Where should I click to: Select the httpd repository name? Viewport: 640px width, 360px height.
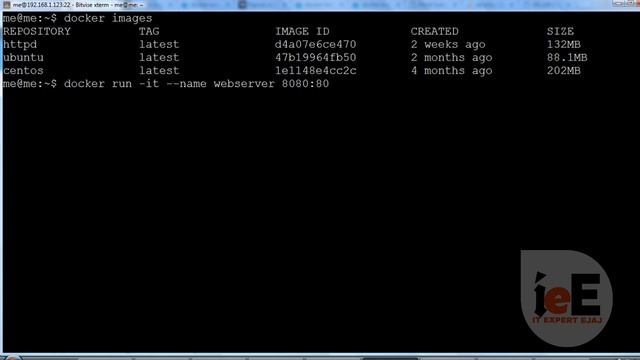coord(20,44)
